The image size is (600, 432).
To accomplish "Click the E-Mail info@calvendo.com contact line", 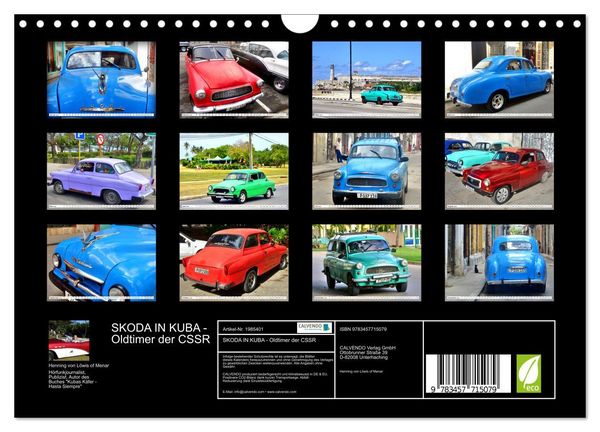I will [x=259, y=392].
